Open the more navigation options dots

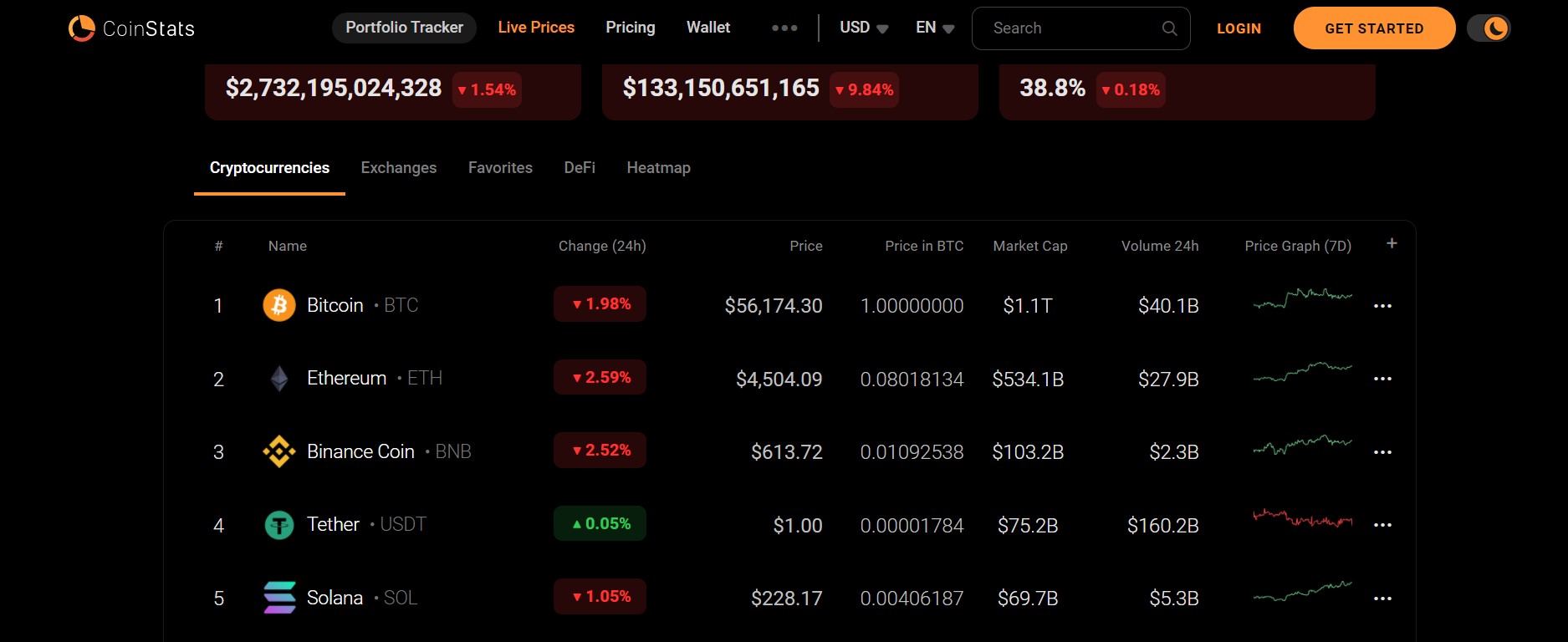(784, 28)
